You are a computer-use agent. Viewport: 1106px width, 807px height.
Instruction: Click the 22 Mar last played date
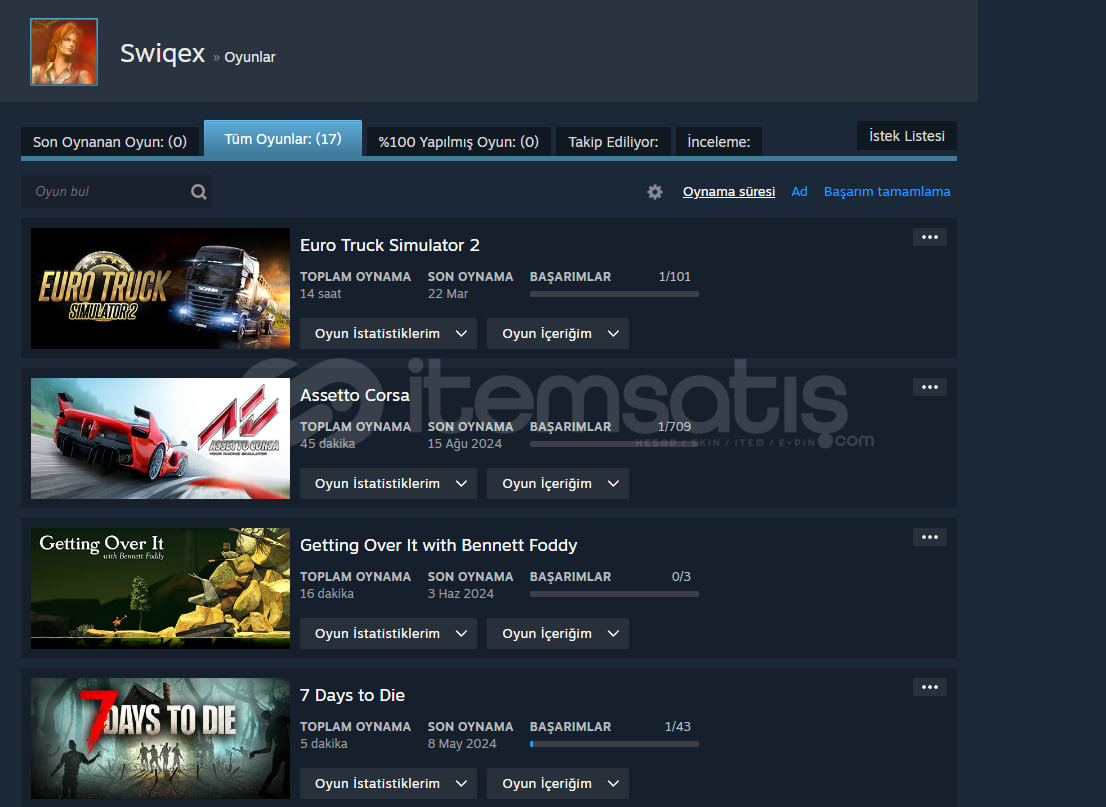448,293
